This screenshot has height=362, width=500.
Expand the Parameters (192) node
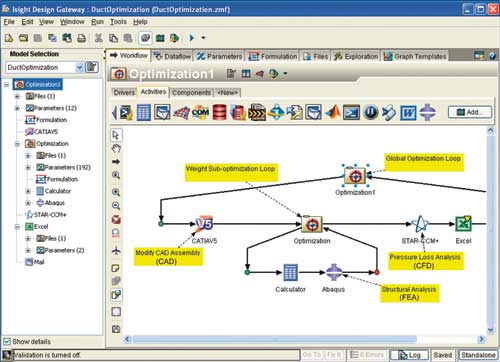[x=28, y=167]
